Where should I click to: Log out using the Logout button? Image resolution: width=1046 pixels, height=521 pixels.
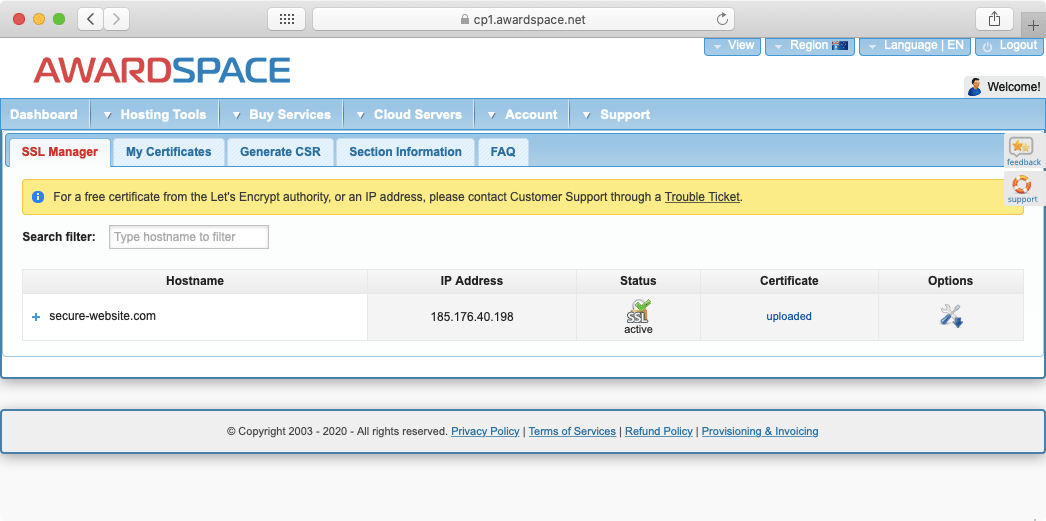(1009, 46)
